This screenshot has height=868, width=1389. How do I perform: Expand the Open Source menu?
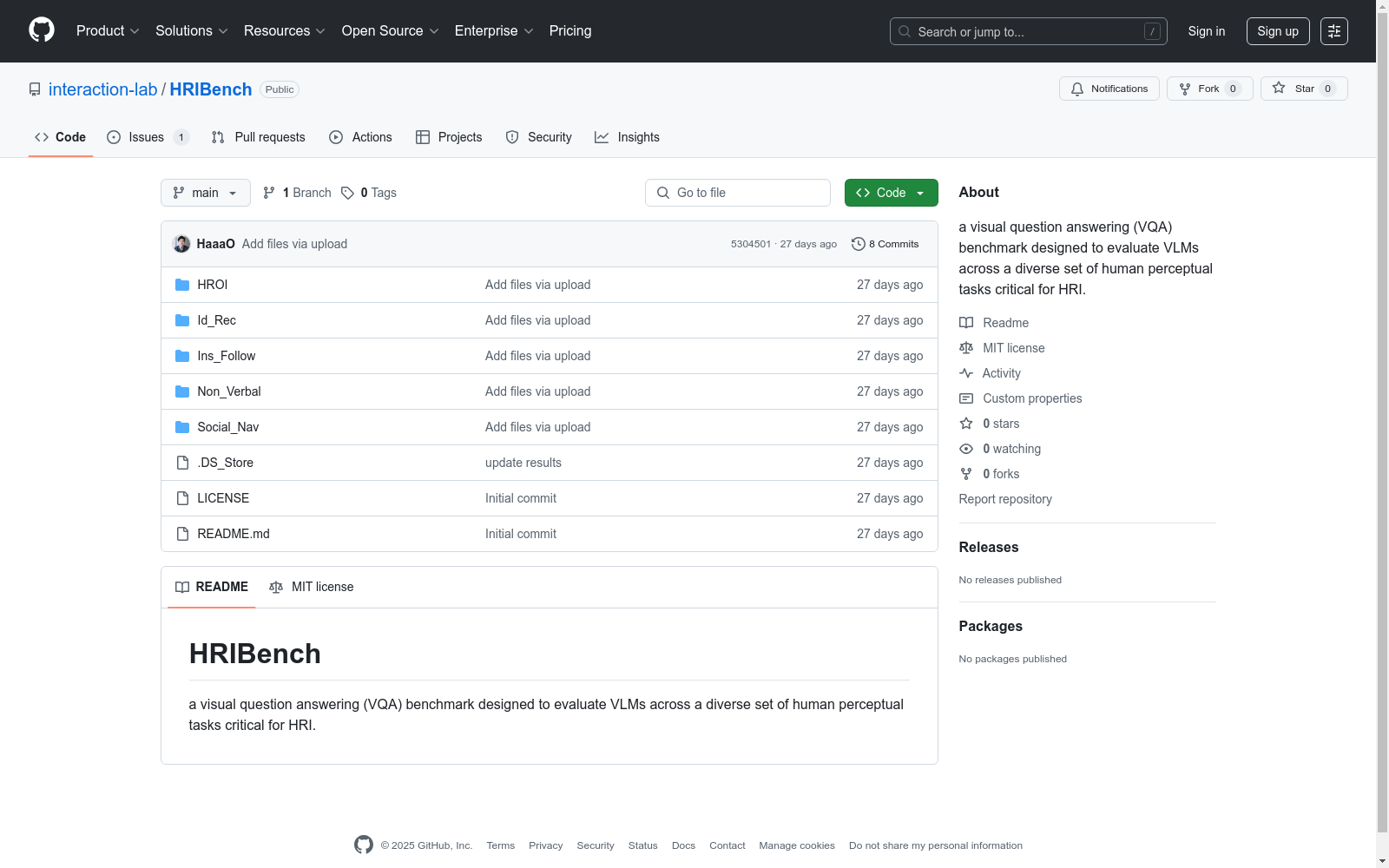click(x=391, y=31)
